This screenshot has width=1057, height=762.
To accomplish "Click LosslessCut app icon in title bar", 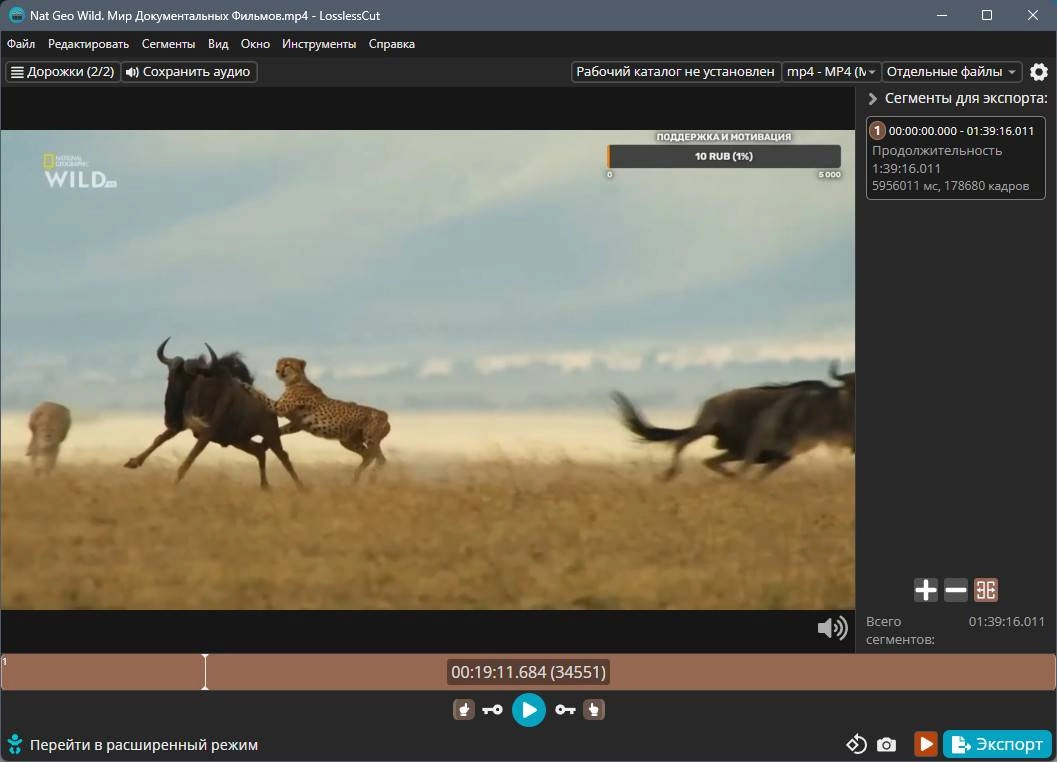I will tap(16, 15).
